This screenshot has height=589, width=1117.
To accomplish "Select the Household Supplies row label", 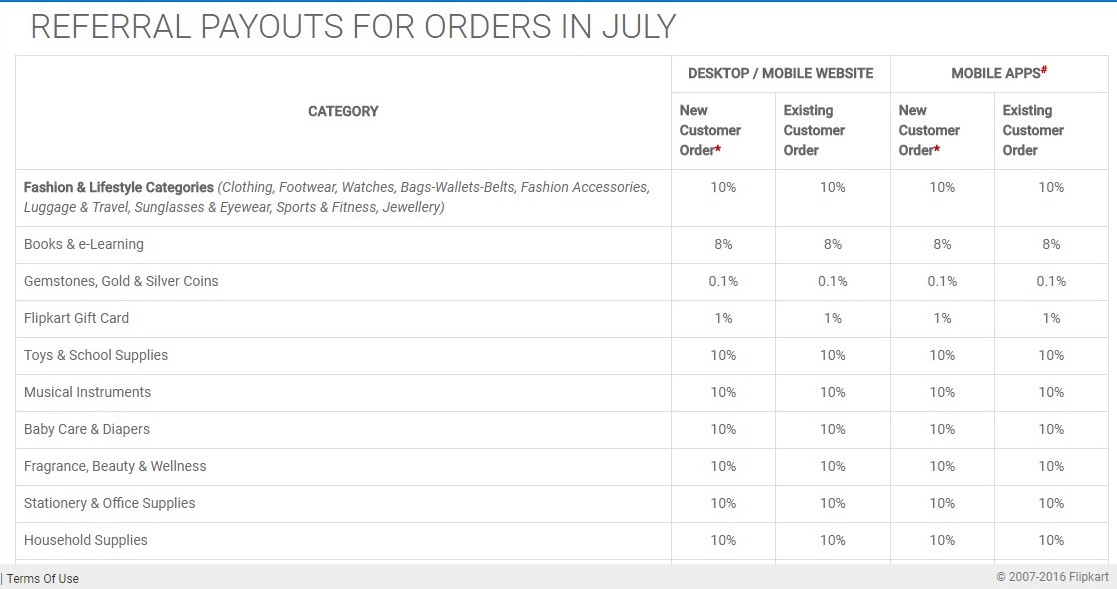I will pos(85,541).
